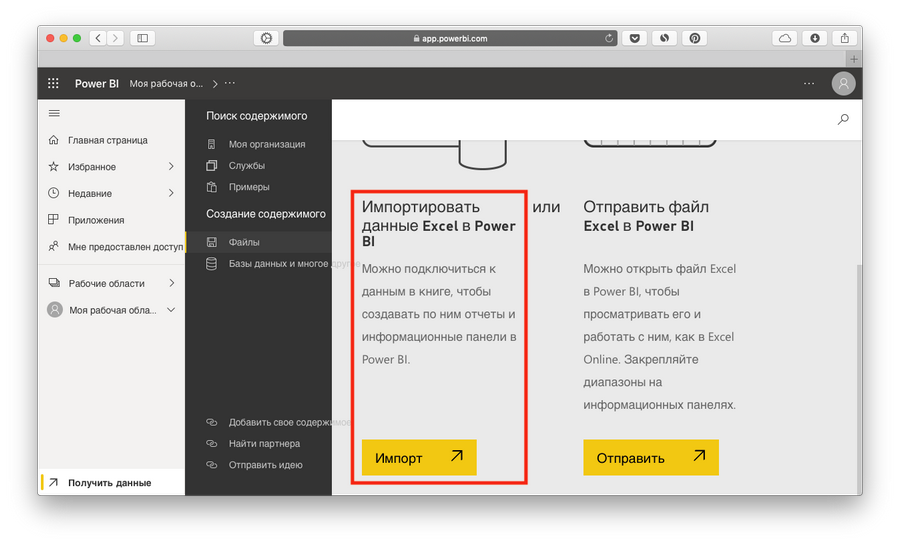Click Отправить файл Excel в Power BI heading
Screen dimensions: 900x545
(646, 216)
